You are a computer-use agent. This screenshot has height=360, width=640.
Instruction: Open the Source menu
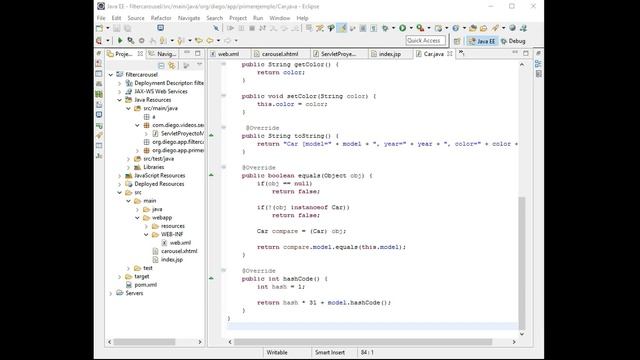[136, 18]
